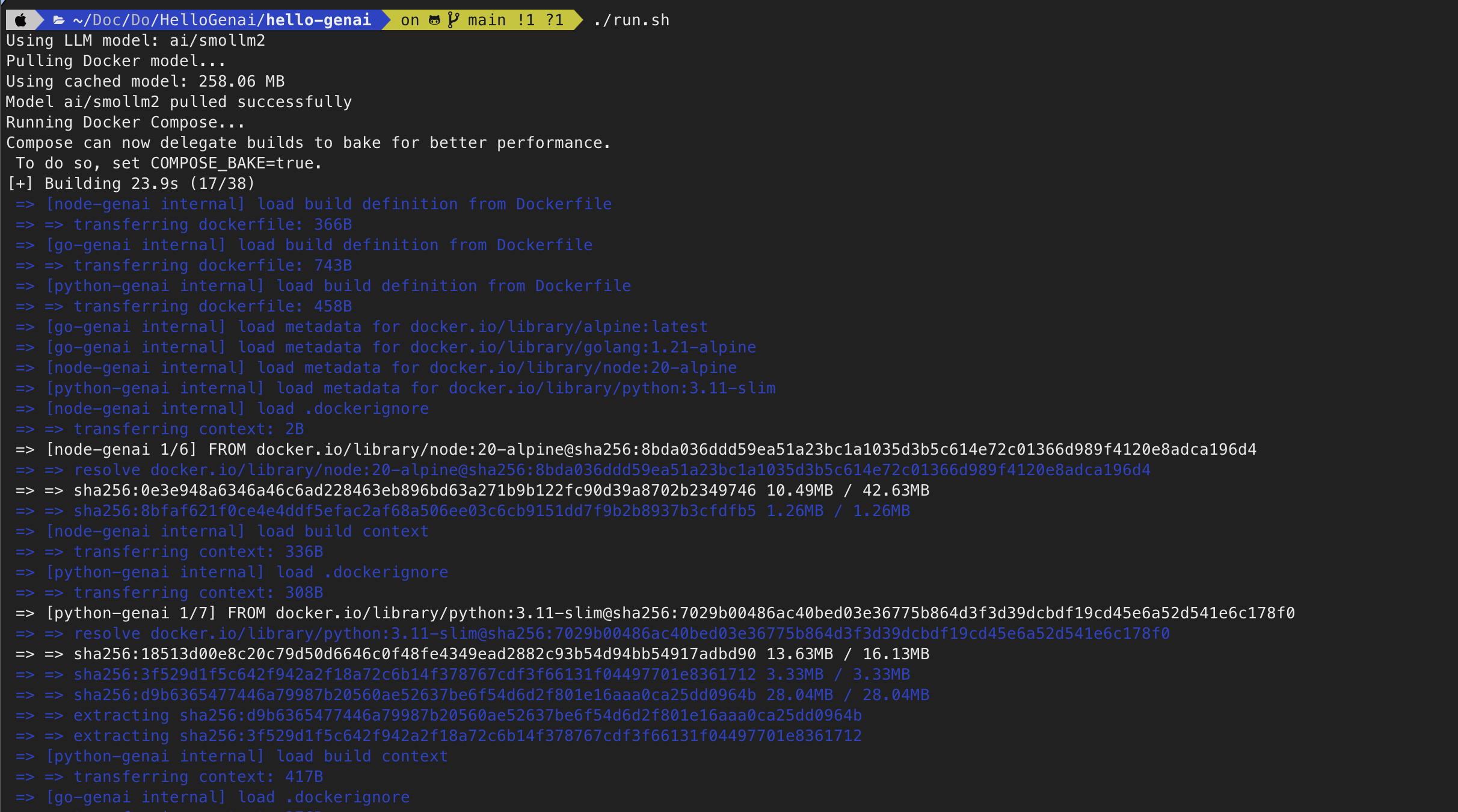The width and height of the screenshot is (1458, 812).
Task: Click the git branch icon before main
Action: (454, 20)
